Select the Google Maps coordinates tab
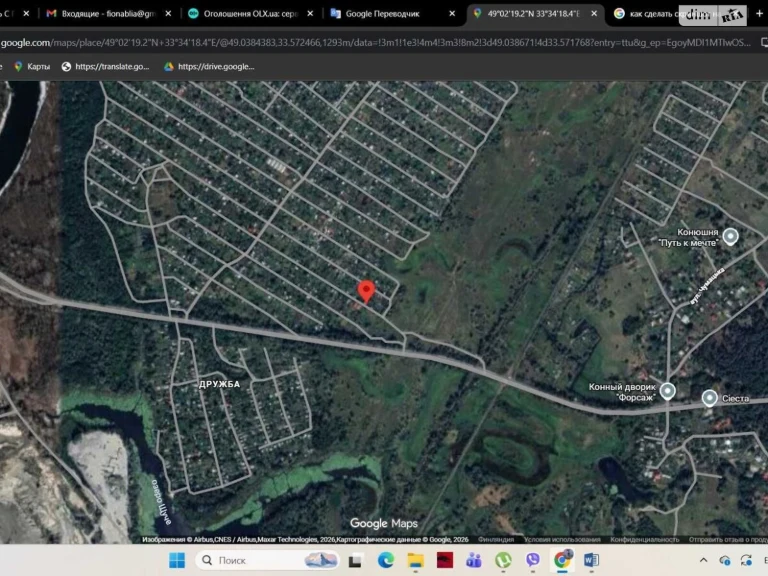 pyautogui.click(x=533, y=14)
